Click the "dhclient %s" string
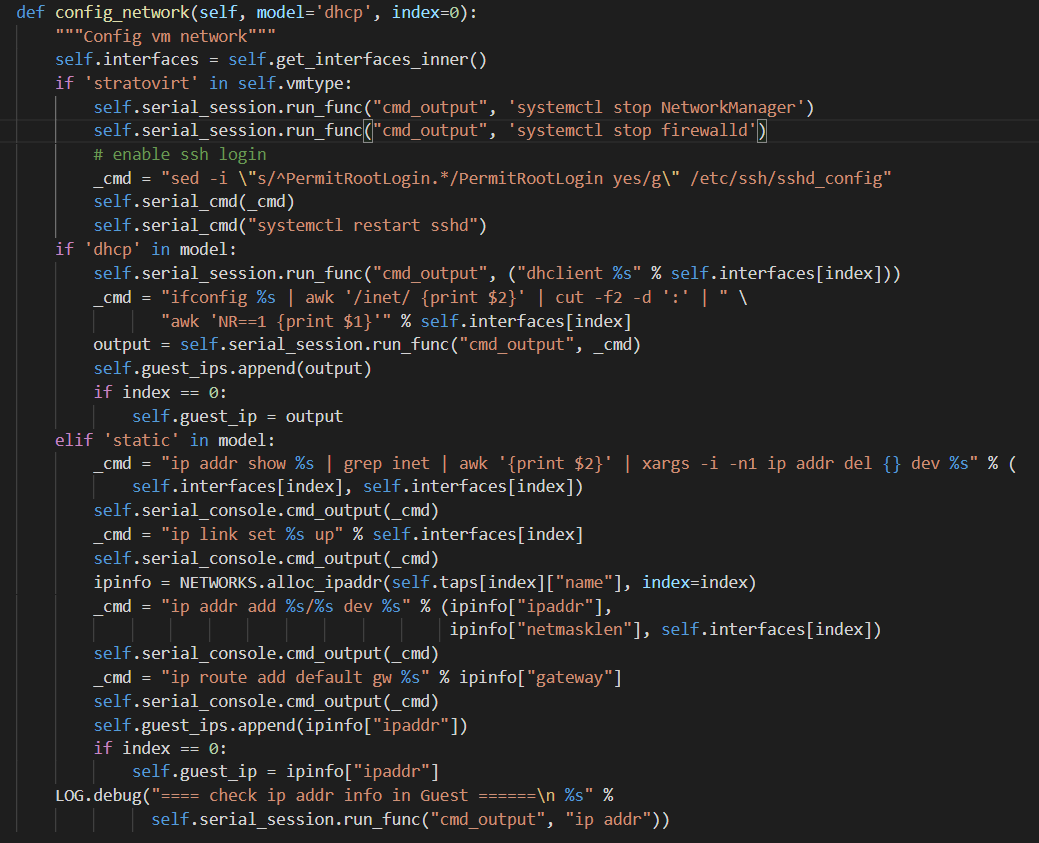This screenshot has width=1039, height=843. [579, 273]
